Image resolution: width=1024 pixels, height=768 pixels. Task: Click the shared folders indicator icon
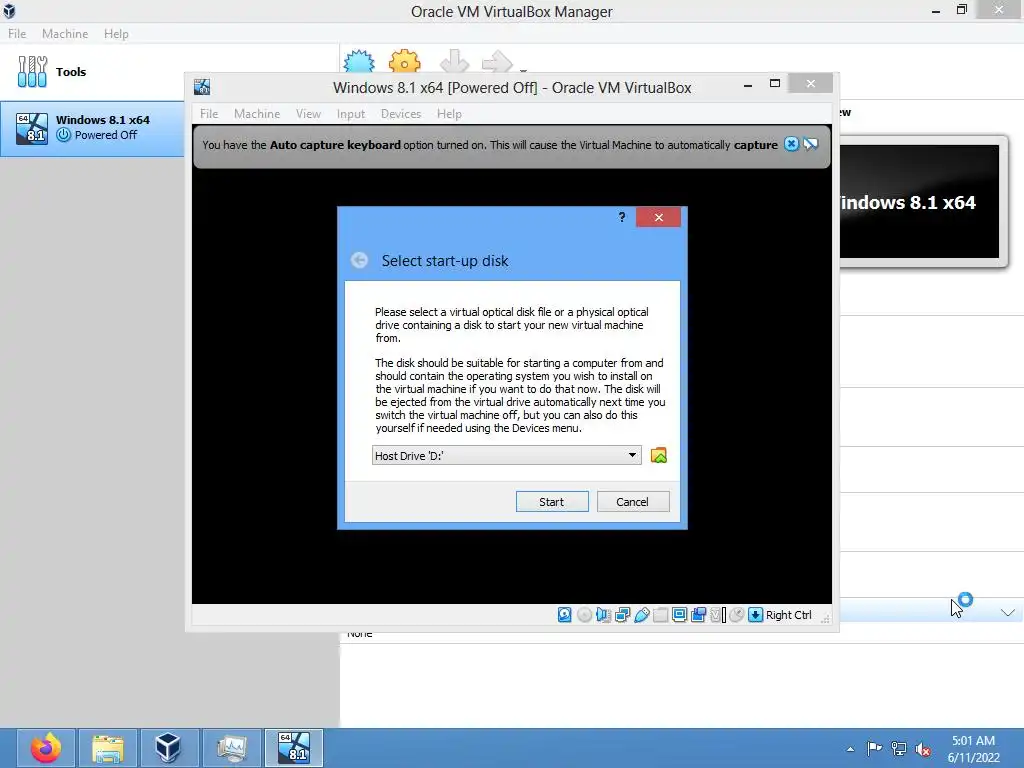point(660,615)
